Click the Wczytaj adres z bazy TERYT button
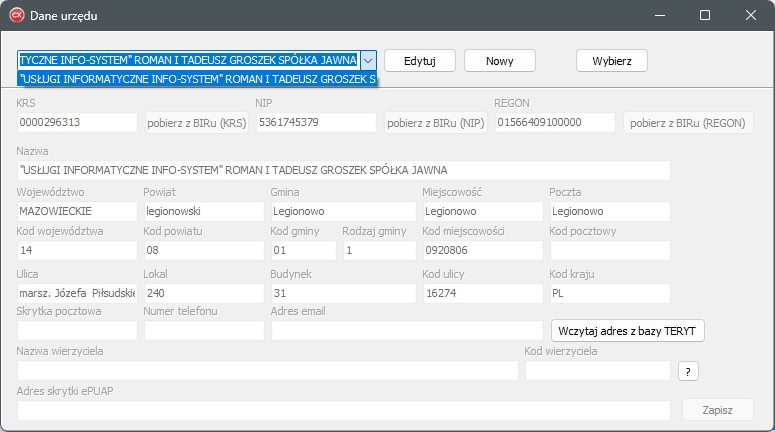Screen dimensions: 775x432 pos(628,331)
